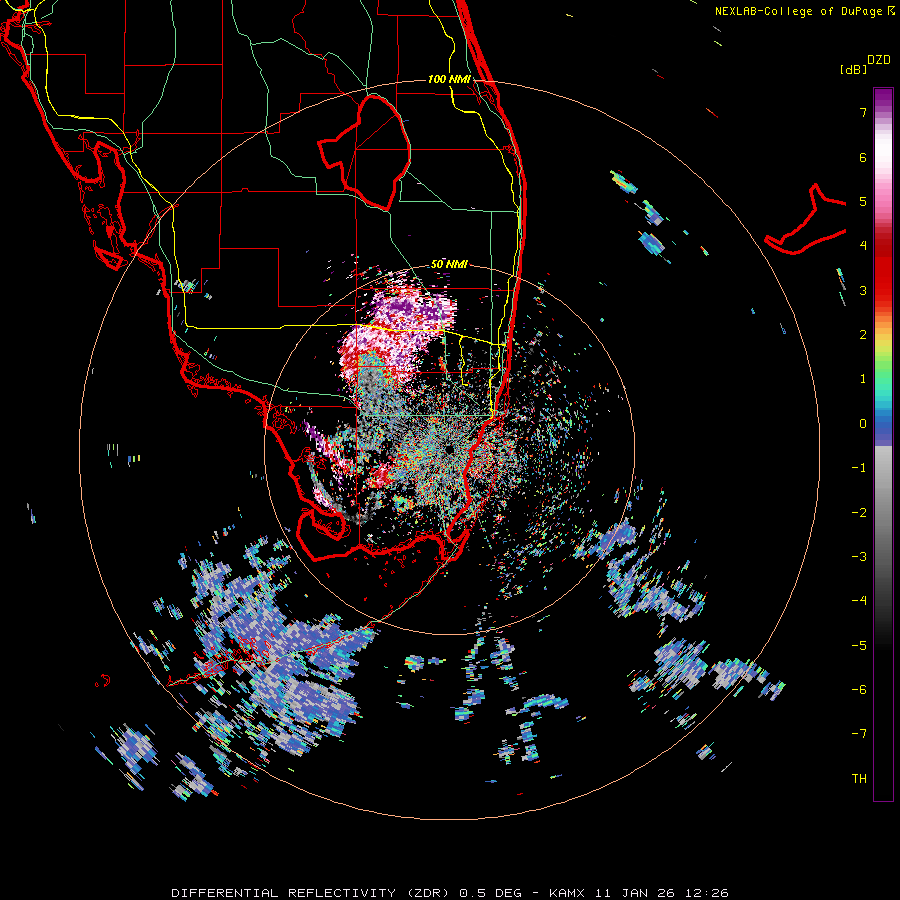
Task: Click the -1 value on the color scale
Action: tap(859, 468)
